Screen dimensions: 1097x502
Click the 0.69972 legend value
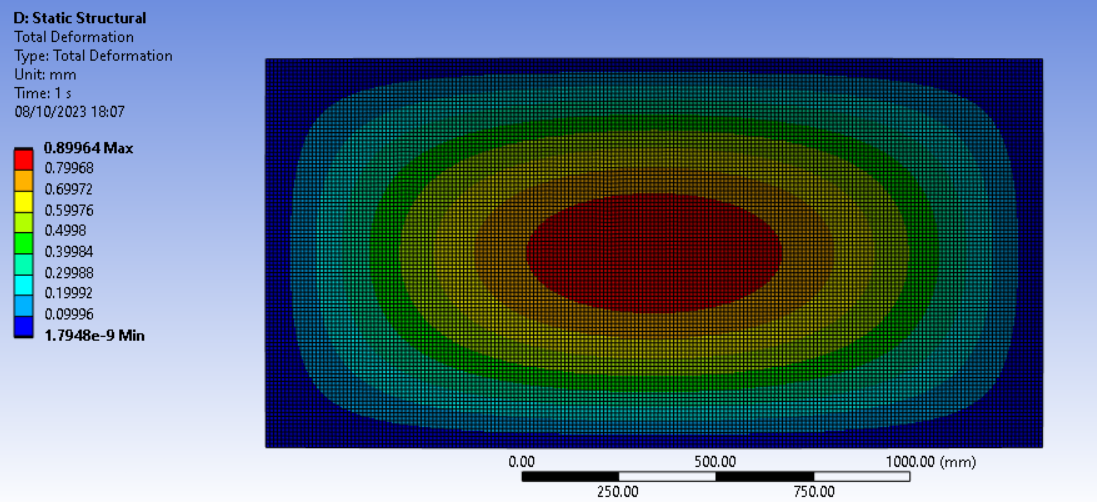pyautogui.click(x=69, y=189)
